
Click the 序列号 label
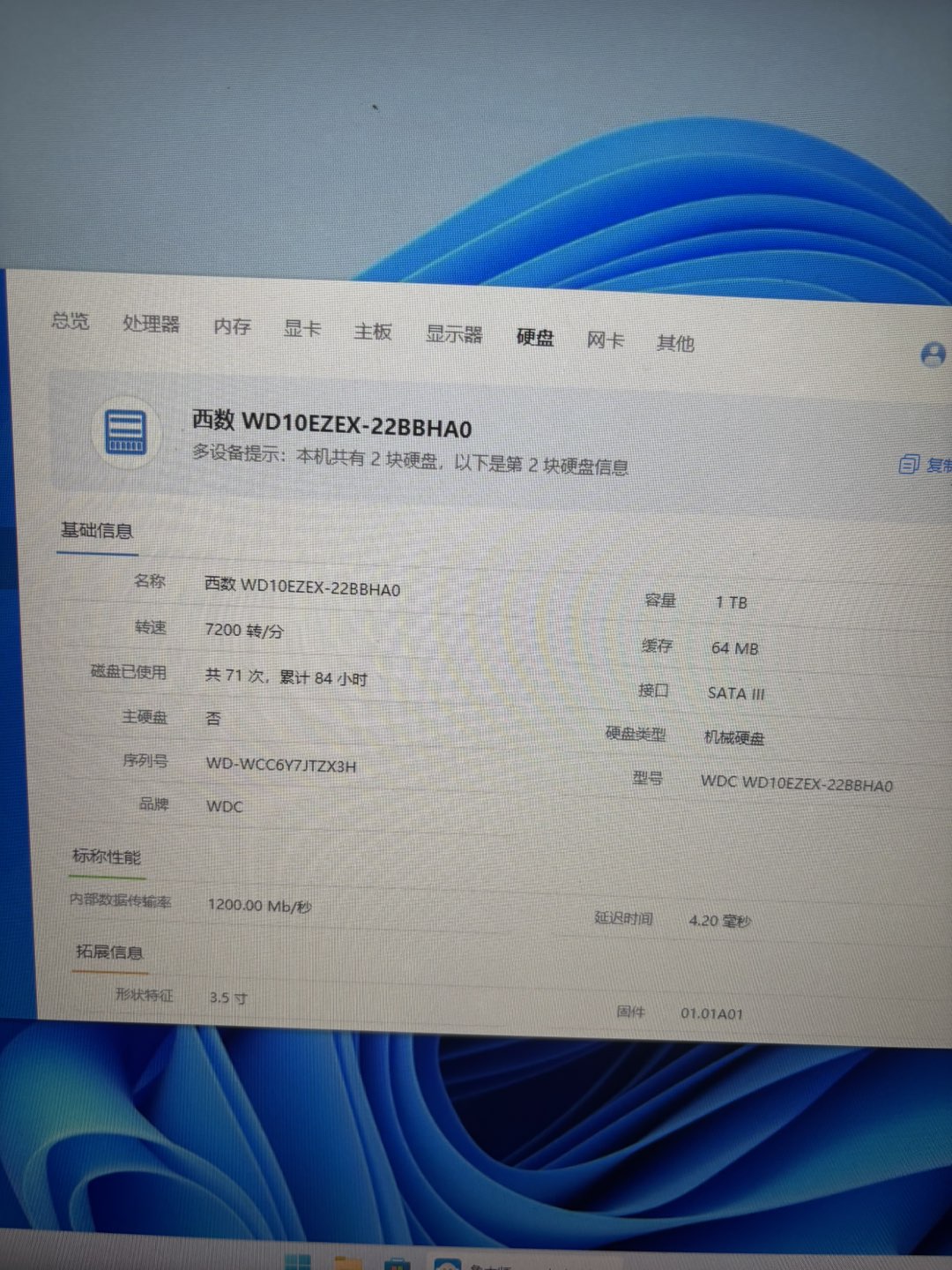coord(145,760)
